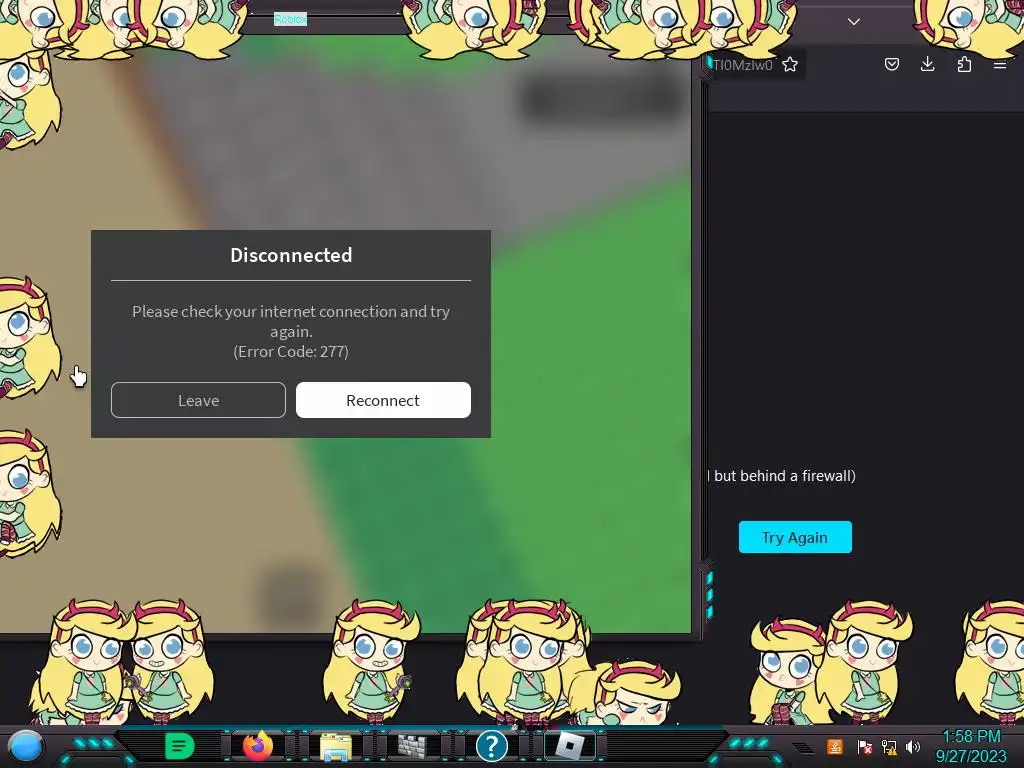Switch to Firefox from the taskbar

click(x=258, y=745)
